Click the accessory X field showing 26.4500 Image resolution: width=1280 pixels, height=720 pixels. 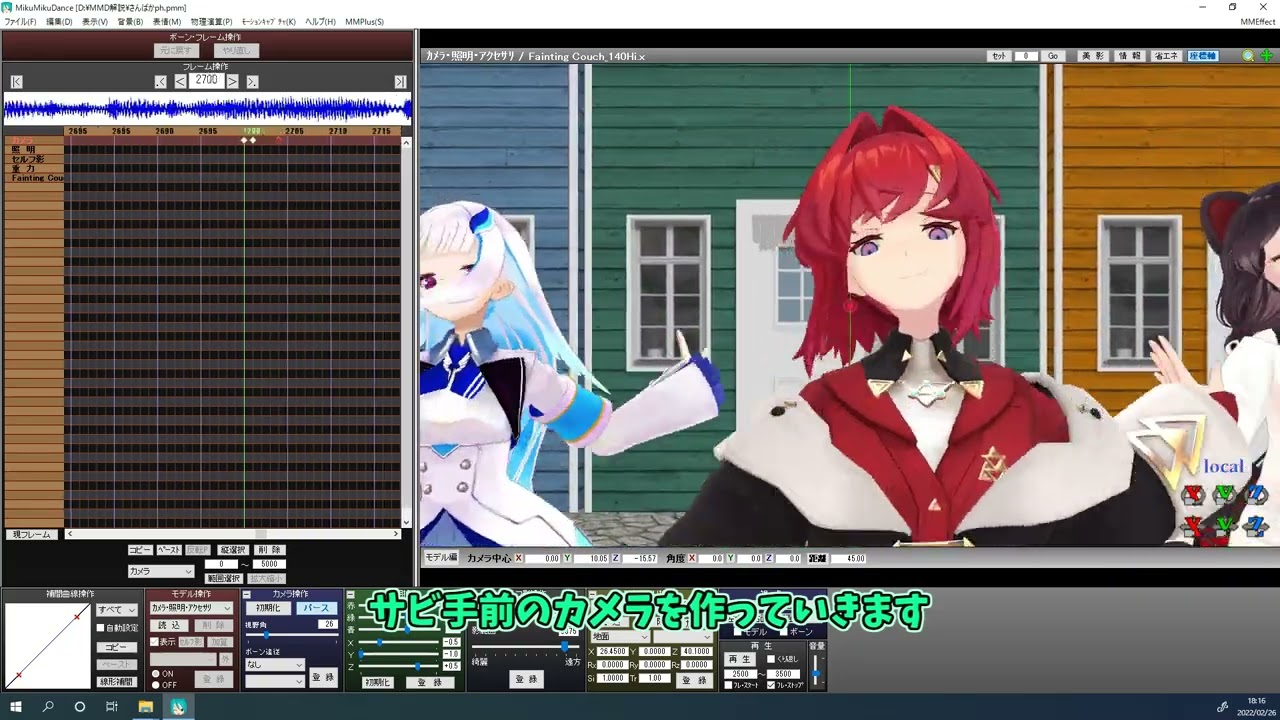(x=612, y=652)
